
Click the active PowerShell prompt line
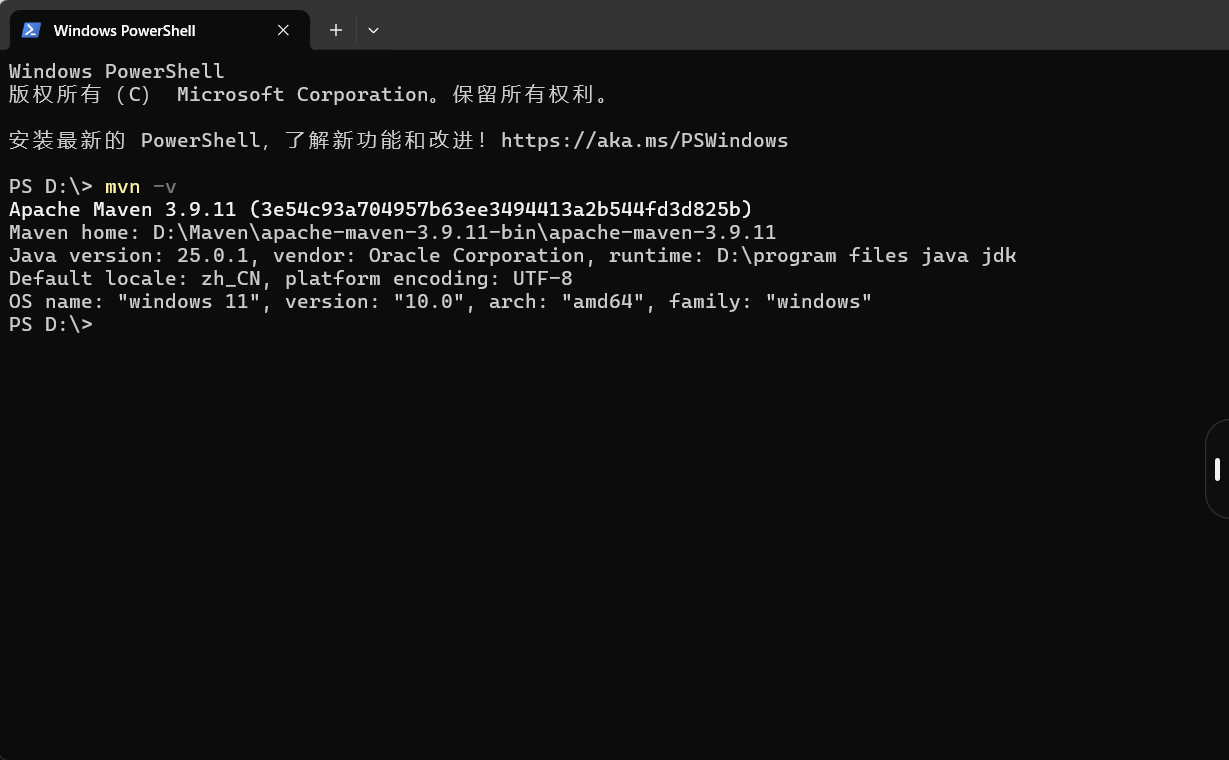pyautogui.click(x=50, y=324)
